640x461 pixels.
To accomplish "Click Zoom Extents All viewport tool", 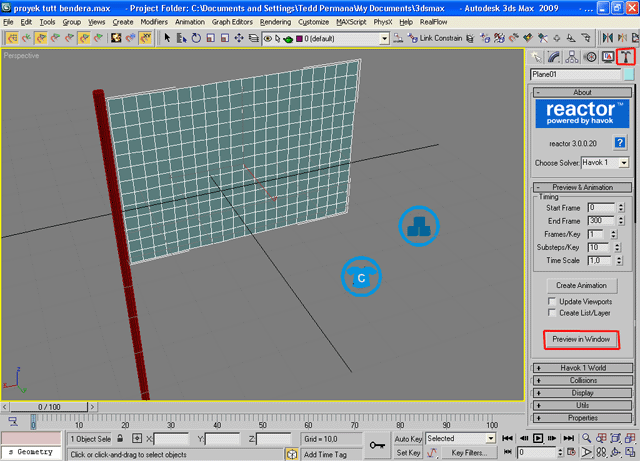I will point(631,438).
